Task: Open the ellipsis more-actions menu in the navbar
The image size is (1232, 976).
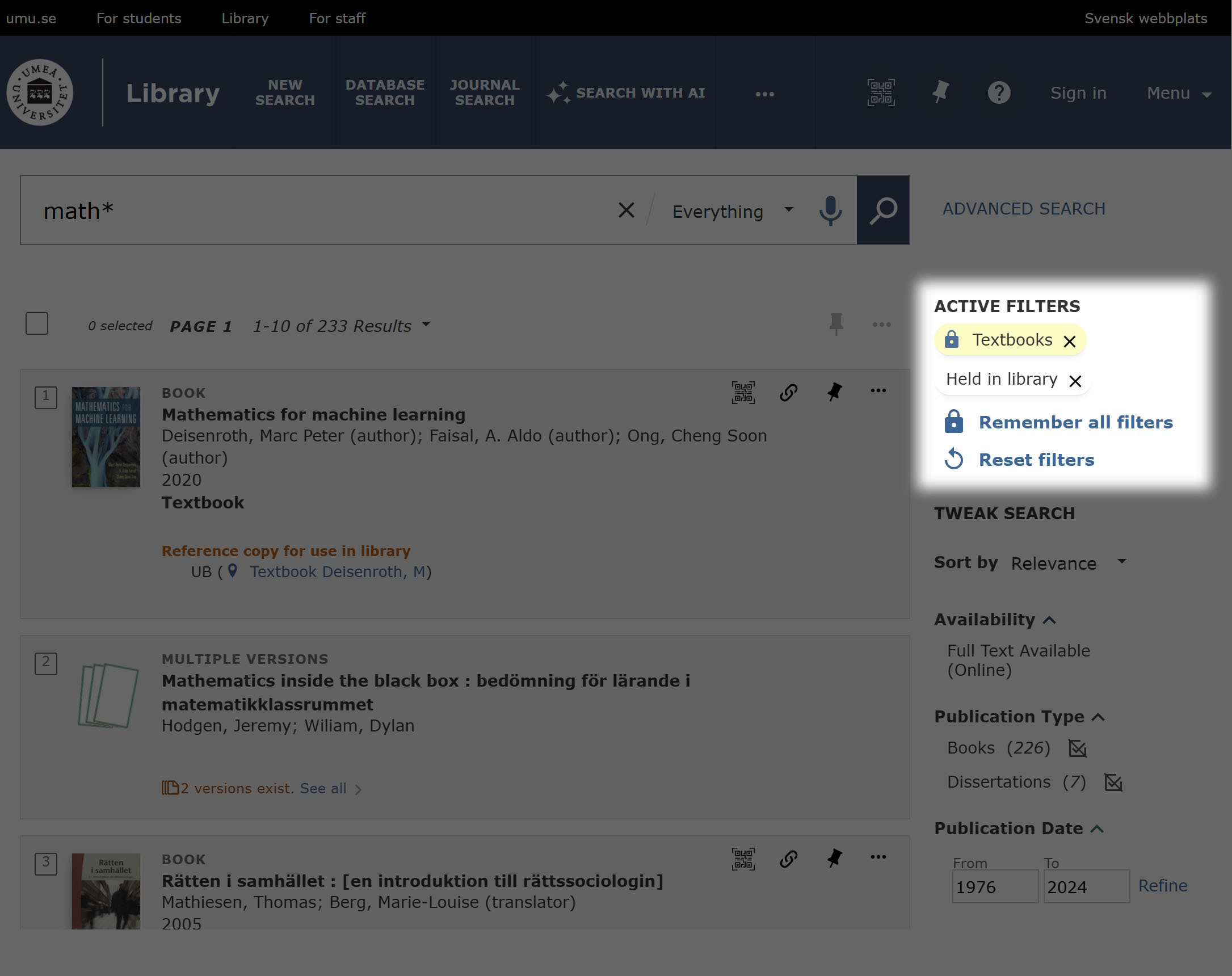Action: pos(765,93)
